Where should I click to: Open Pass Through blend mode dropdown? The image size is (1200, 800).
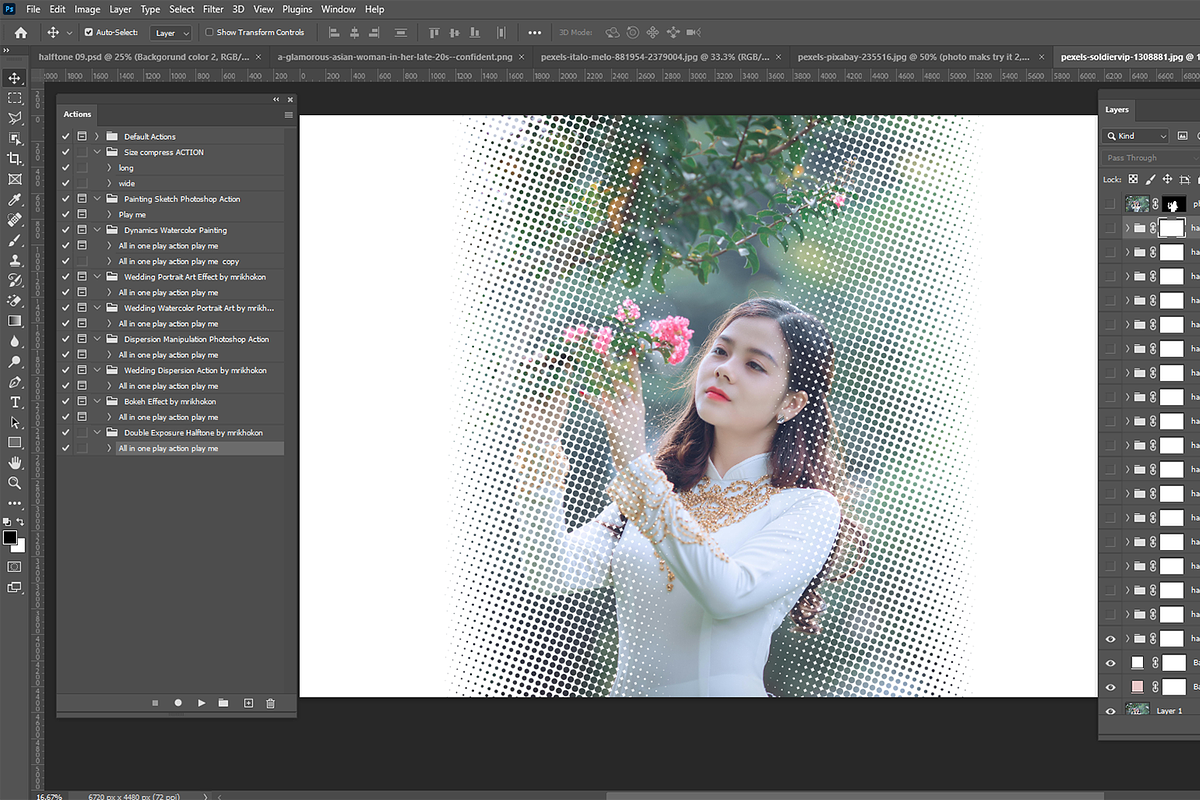1150,158
